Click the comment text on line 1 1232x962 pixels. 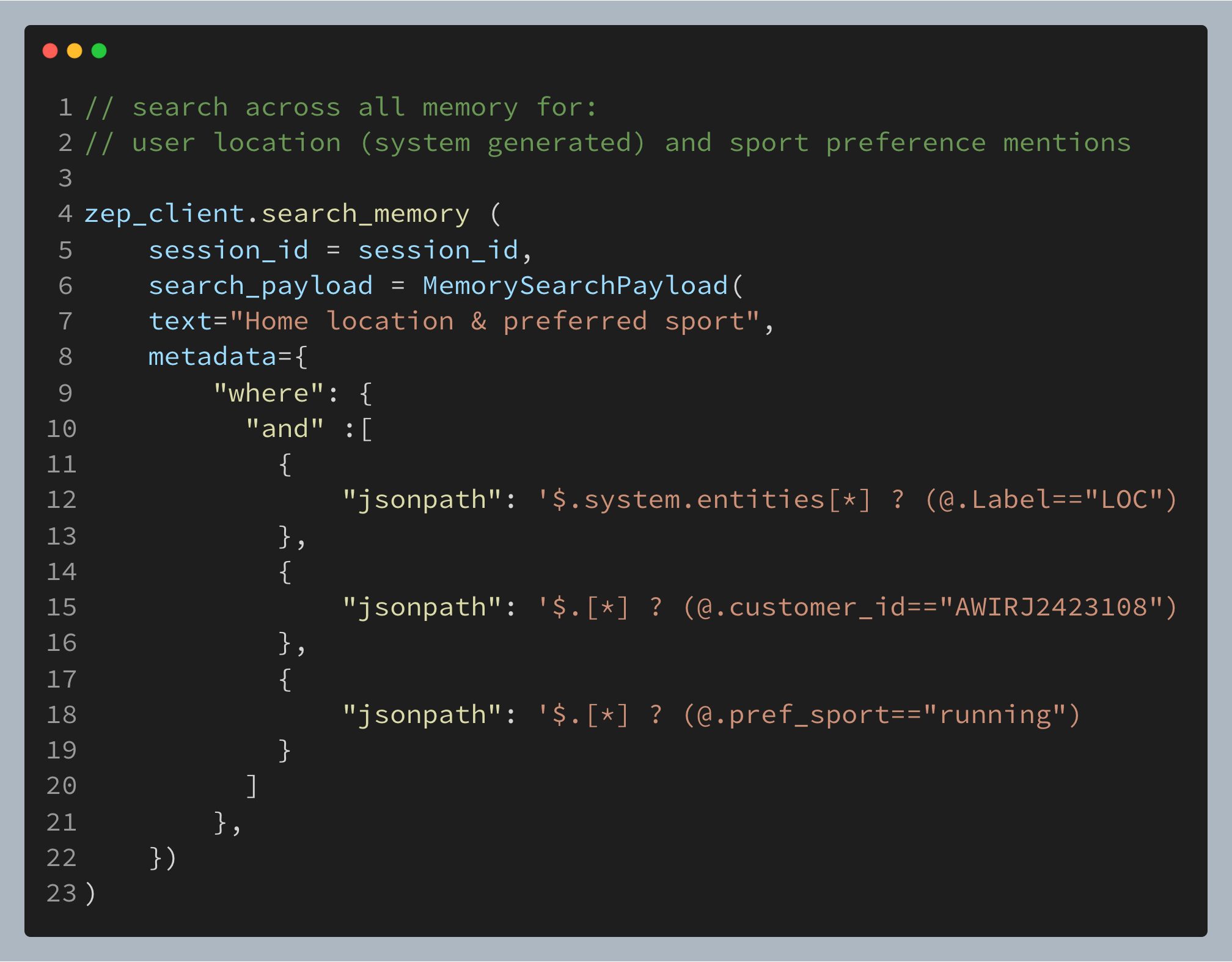[x=341, y=108]
